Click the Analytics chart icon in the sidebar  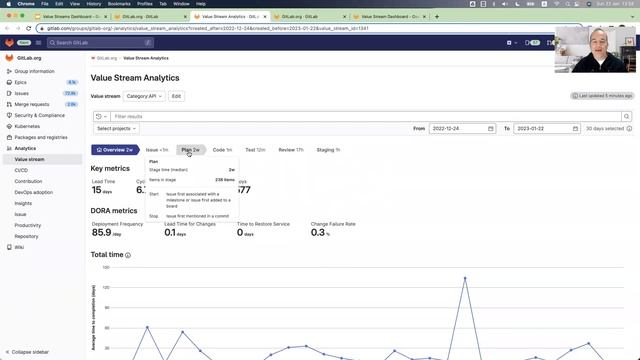9,148
